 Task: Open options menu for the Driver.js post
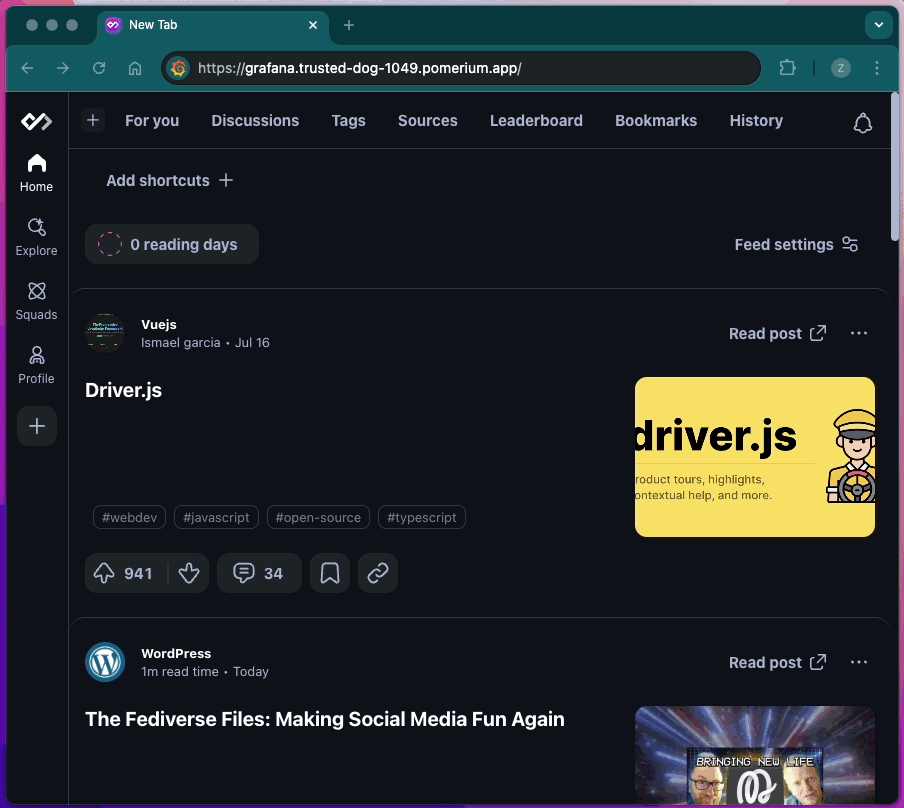[x=858, y=333]
